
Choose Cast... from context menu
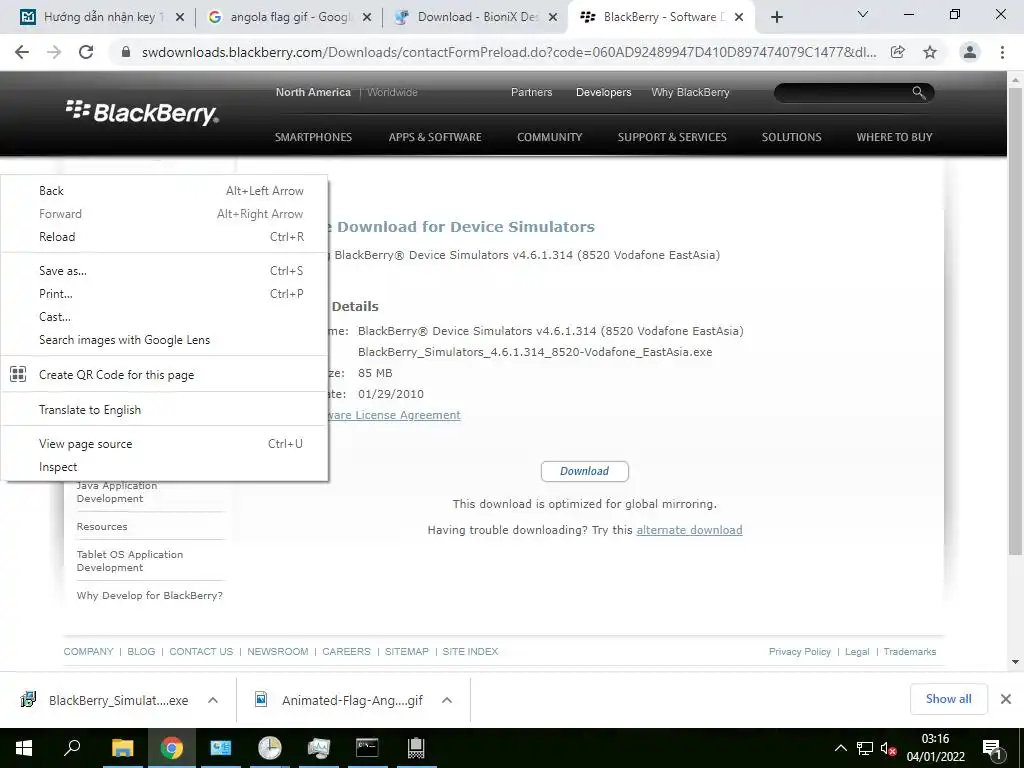point(164,317)
